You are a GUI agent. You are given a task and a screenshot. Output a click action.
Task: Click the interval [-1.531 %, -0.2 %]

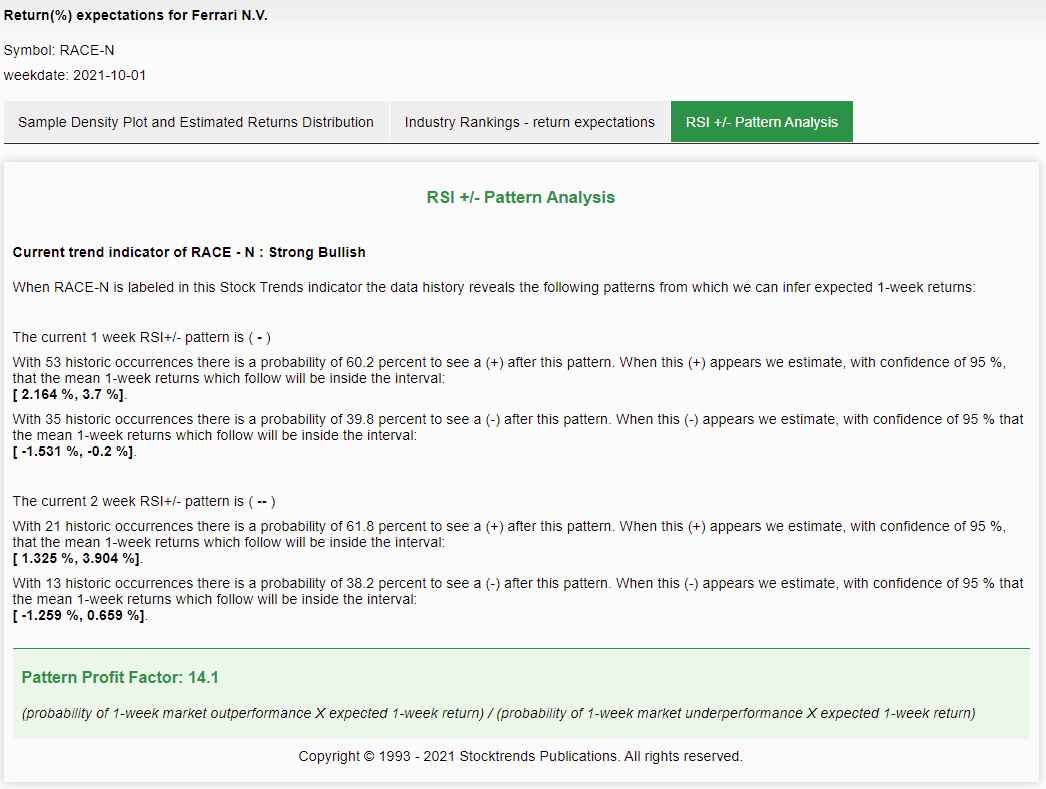pyautogui.click(x=73, y=451)
